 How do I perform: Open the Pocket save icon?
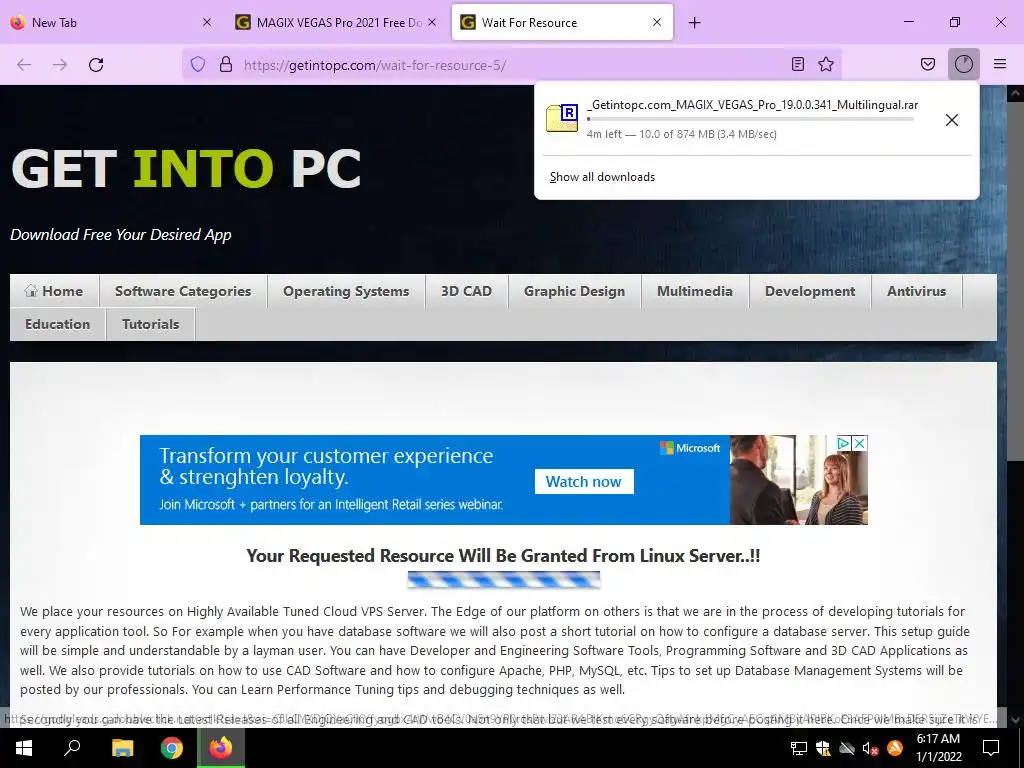click(928, 64)
